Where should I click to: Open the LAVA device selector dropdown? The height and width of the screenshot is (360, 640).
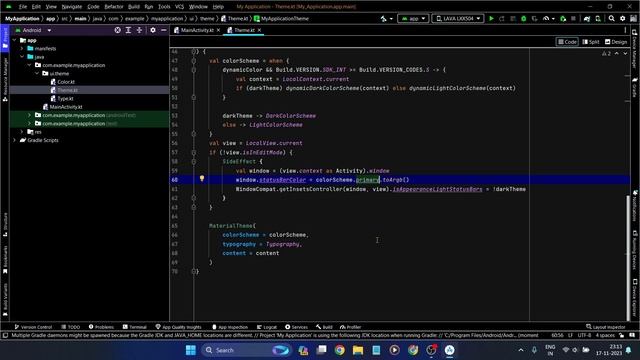458,19
